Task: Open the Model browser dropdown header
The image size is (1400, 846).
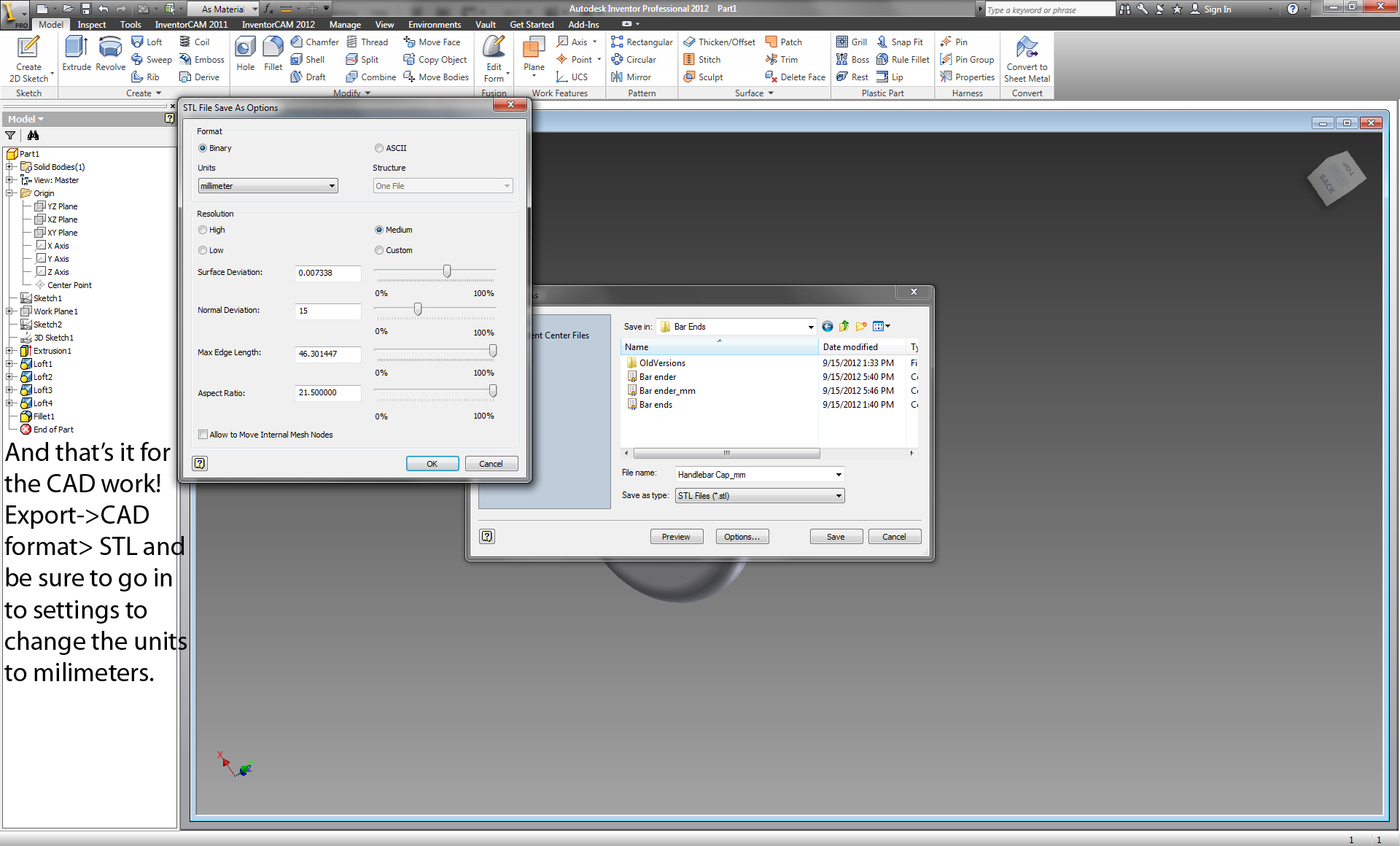Action: pyautogui.click(x=26, y=119)
